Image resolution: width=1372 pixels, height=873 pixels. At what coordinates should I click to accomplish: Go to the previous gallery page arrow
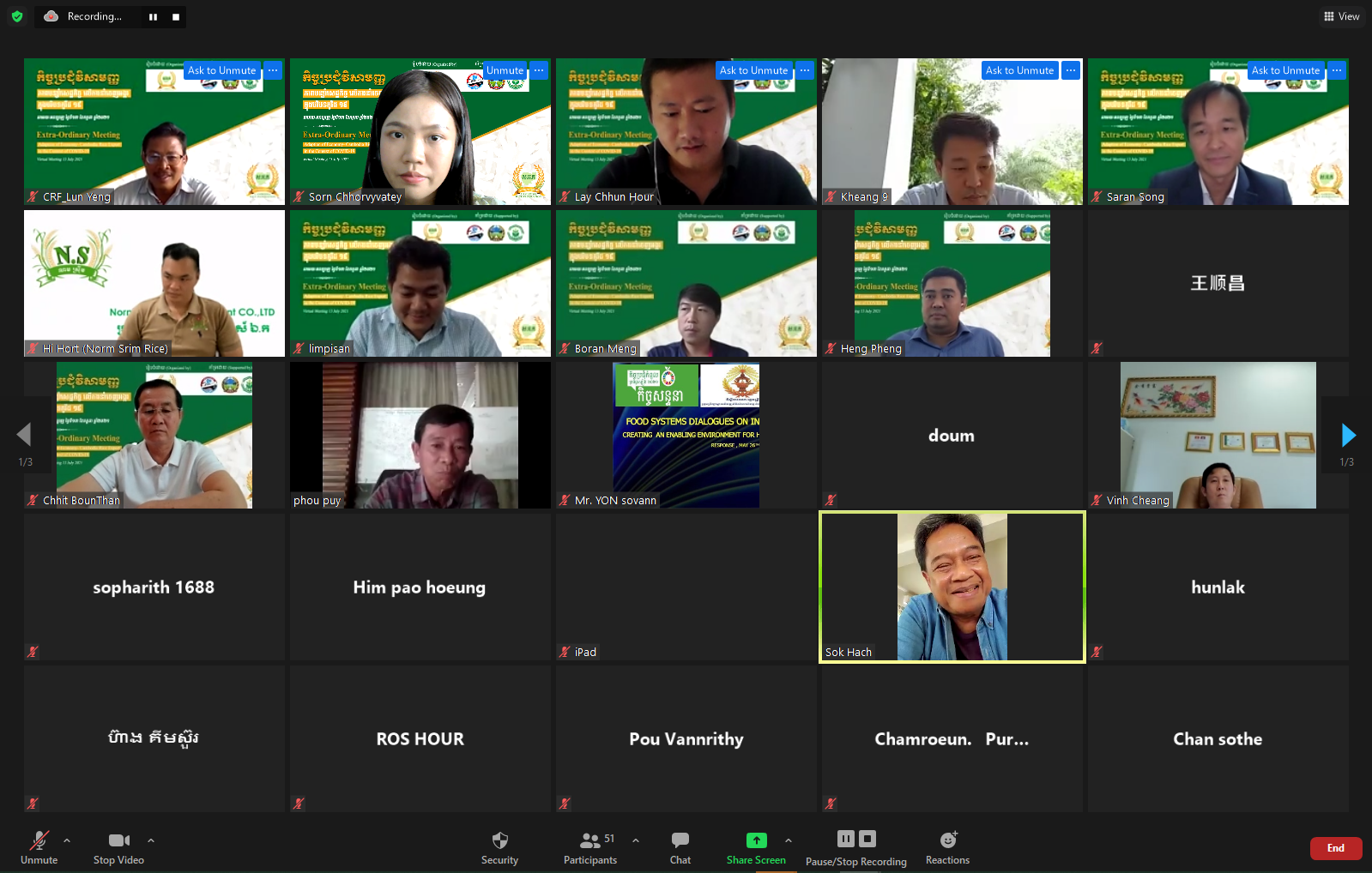[24, 435]
